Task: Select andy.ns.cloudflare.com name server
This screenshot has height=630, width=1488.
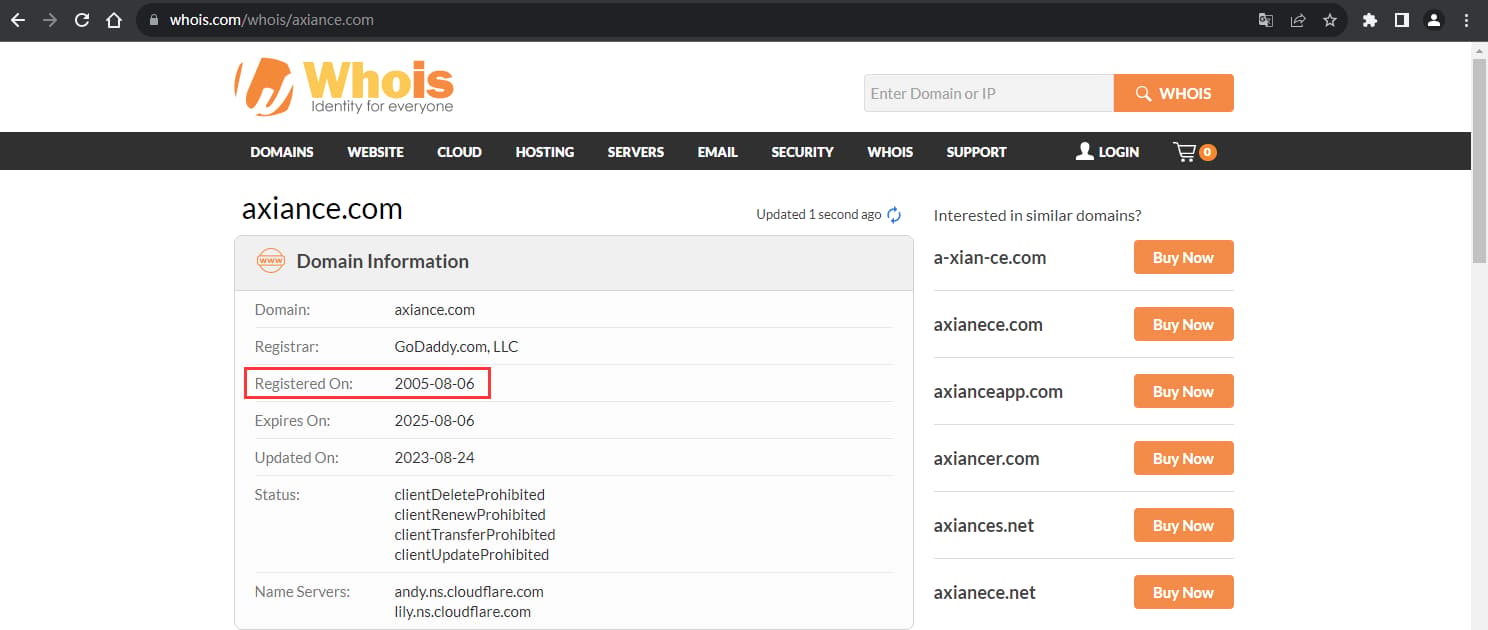Action: pyautogui.click(x=469, y=592)
